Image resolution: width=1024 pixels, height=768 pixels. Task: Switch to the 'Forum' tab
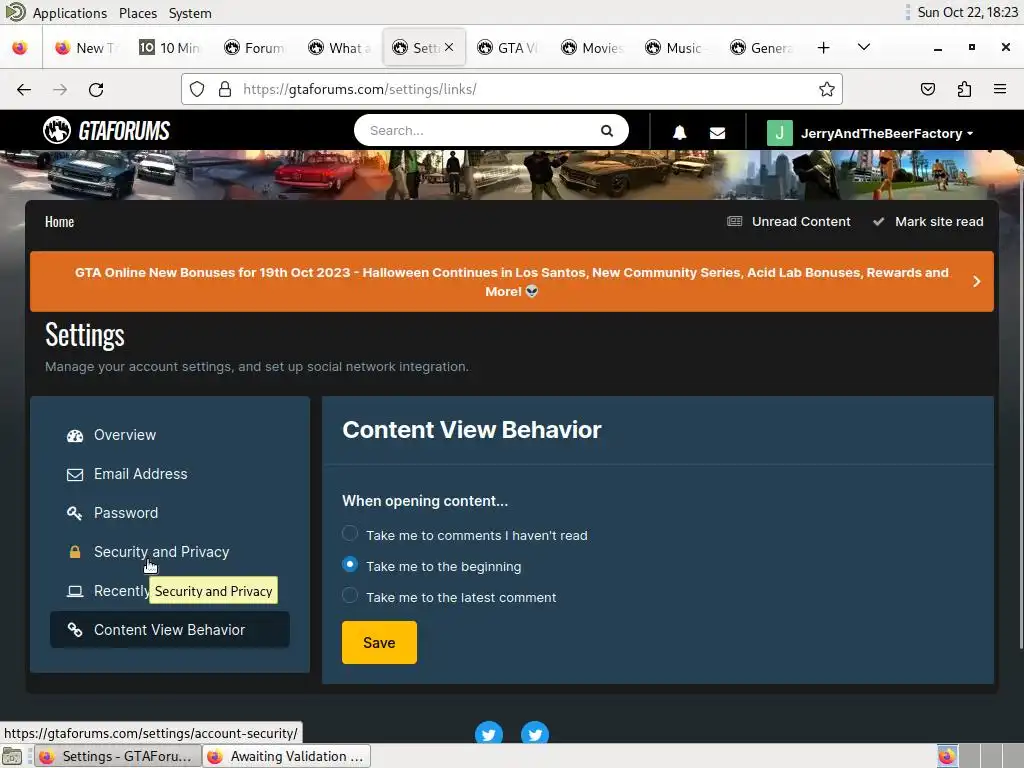[x=254, y=48]
